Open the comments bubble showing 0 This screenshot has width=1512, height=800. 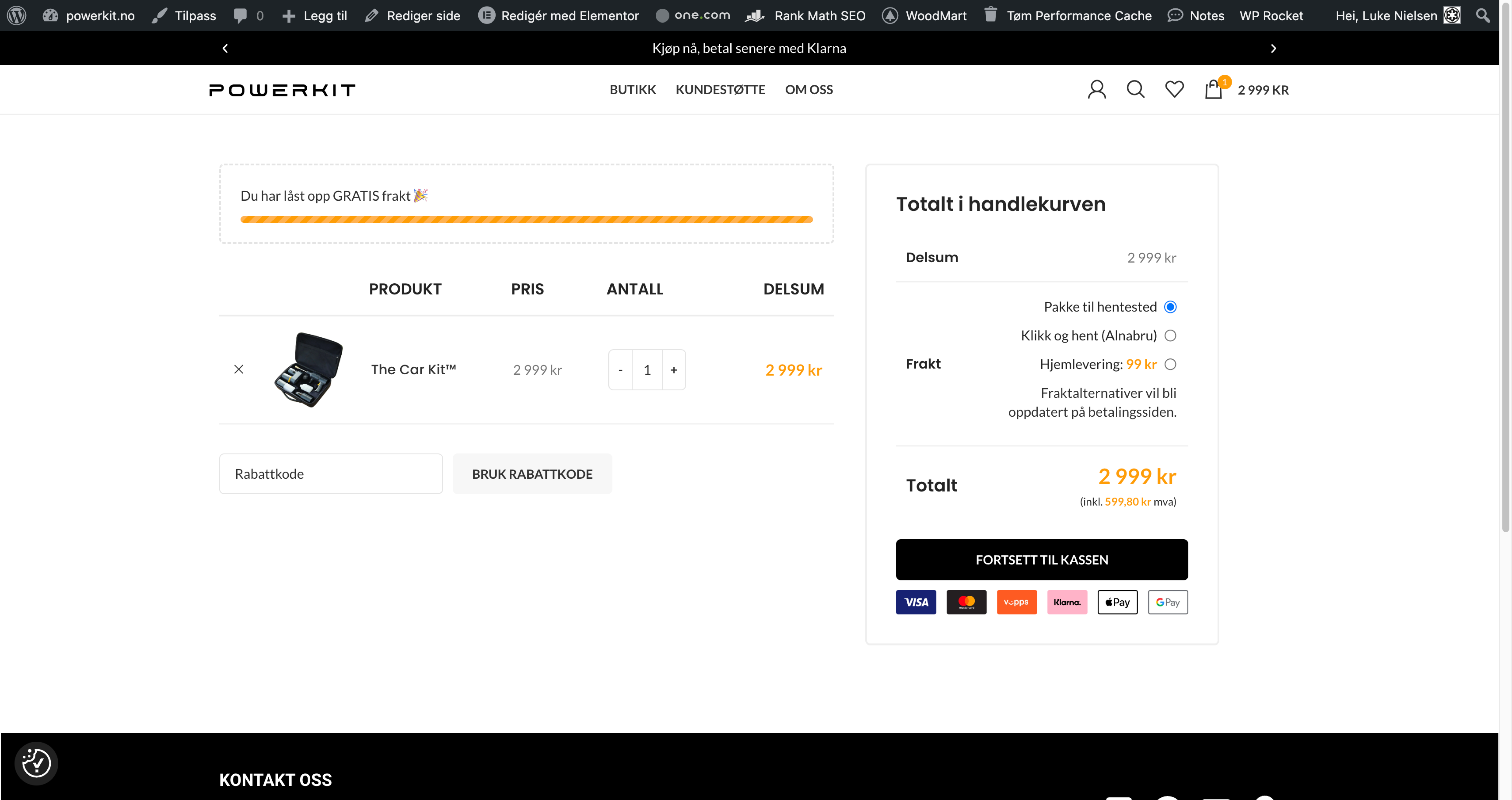click(x=248, y=16)
